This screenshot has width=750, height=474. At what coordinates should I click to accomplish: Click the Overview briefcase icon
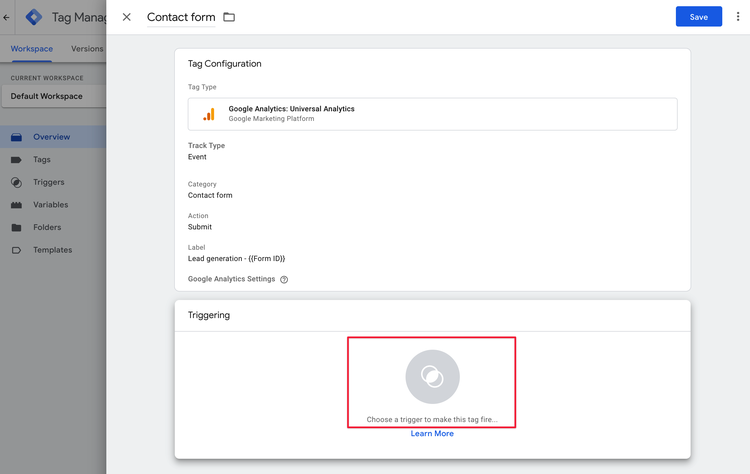(x=16, y=137)
